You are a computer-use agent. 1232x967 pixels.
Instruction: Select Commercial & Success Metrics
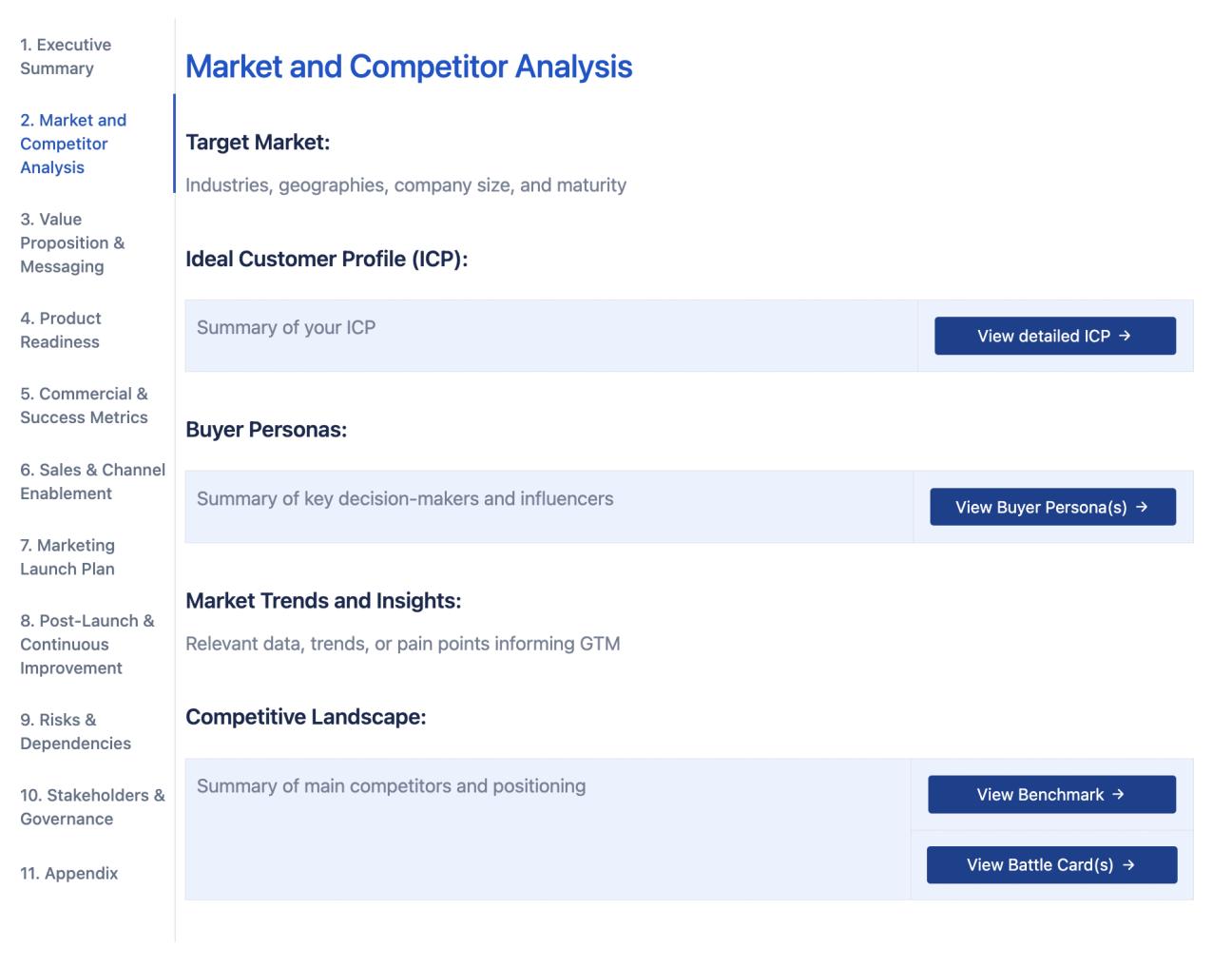tap(84, 405)
